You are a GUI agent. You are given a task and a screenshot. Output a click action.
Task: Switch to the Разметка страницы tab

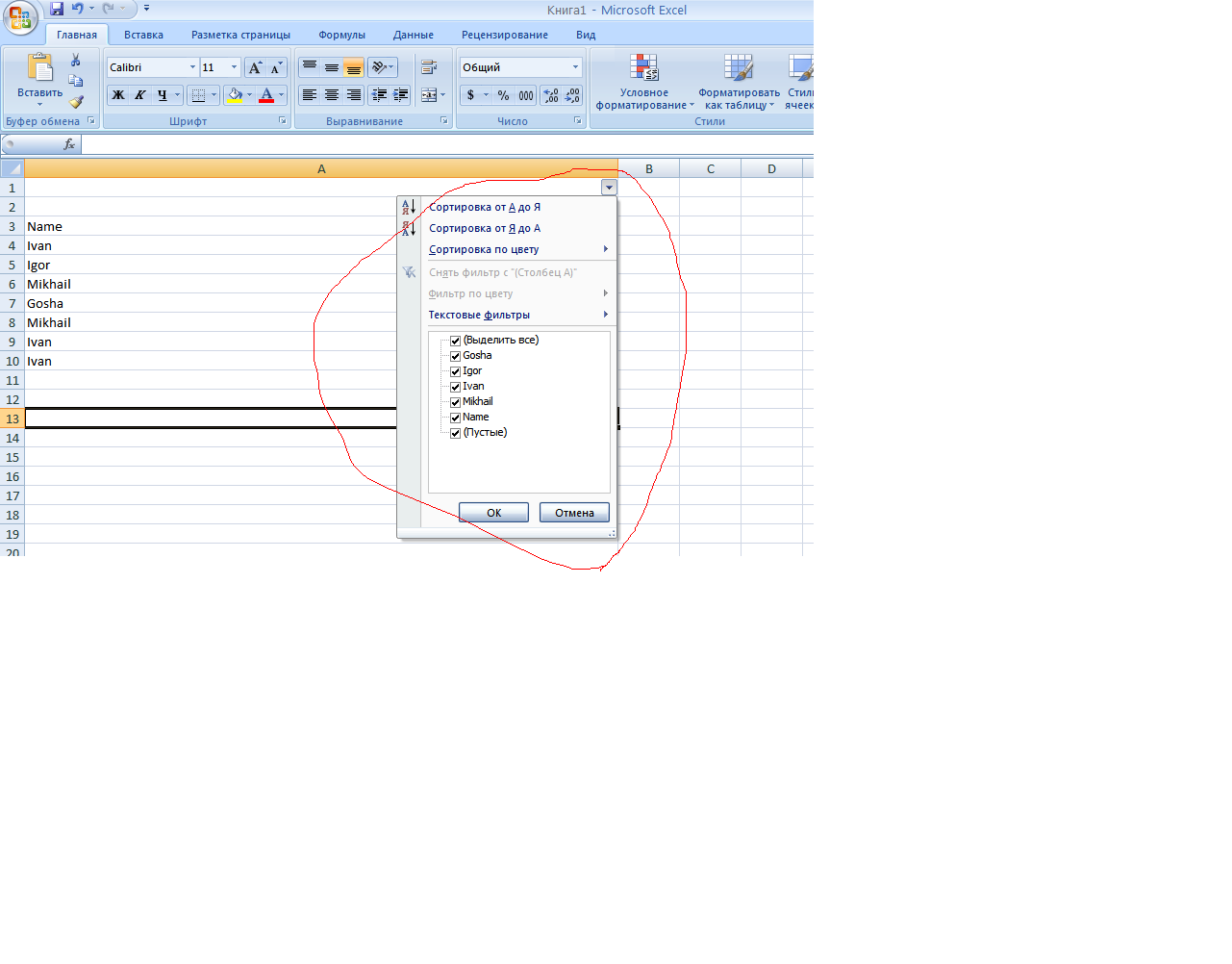pyautogui.click(x=240, y=35)
